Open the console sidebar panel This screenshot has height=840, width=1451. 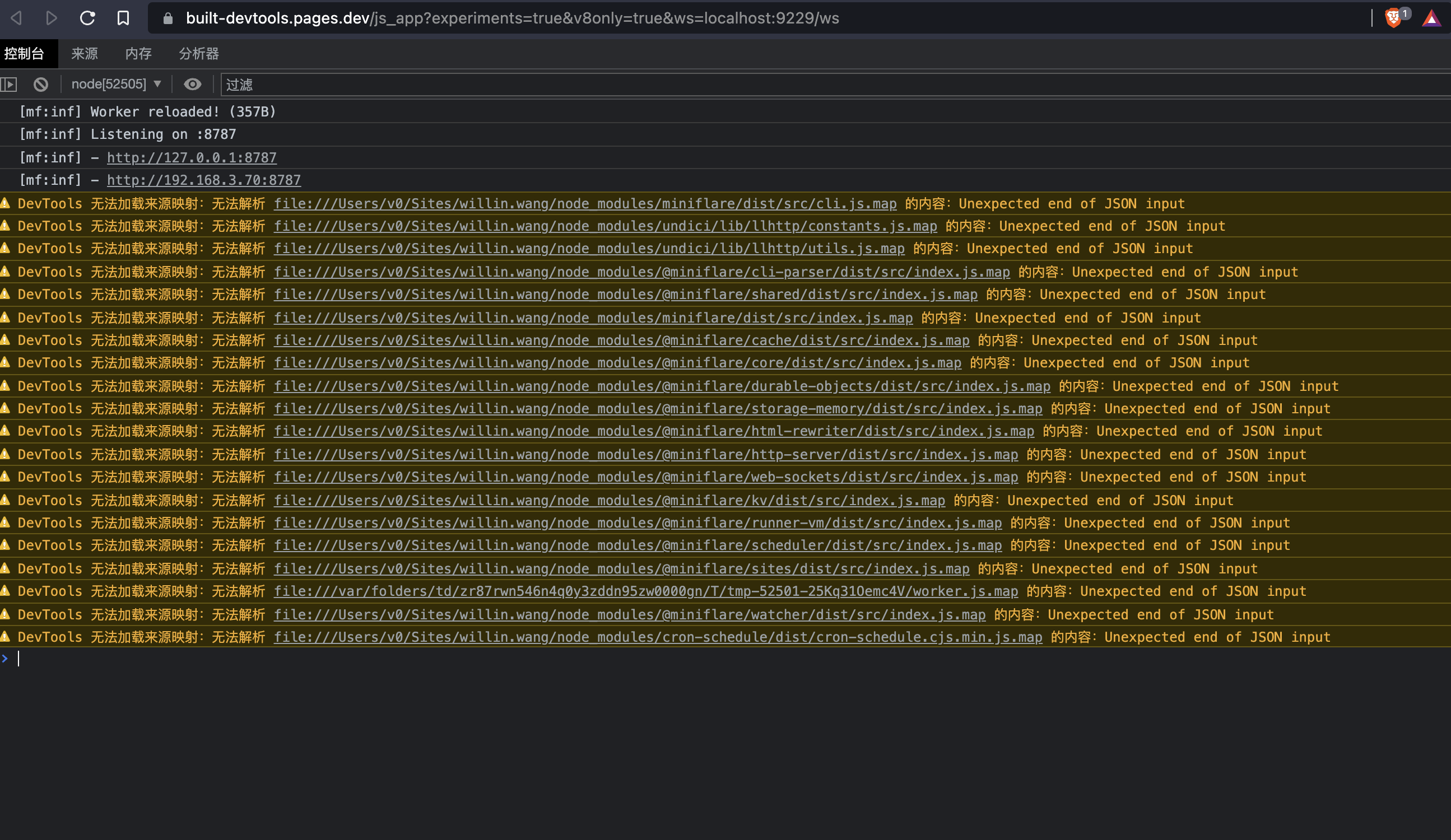[x=10, y=84]
